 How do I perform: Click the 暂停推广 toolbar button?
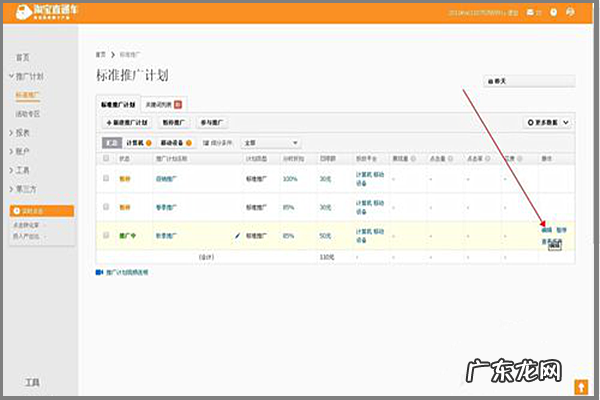173,122
